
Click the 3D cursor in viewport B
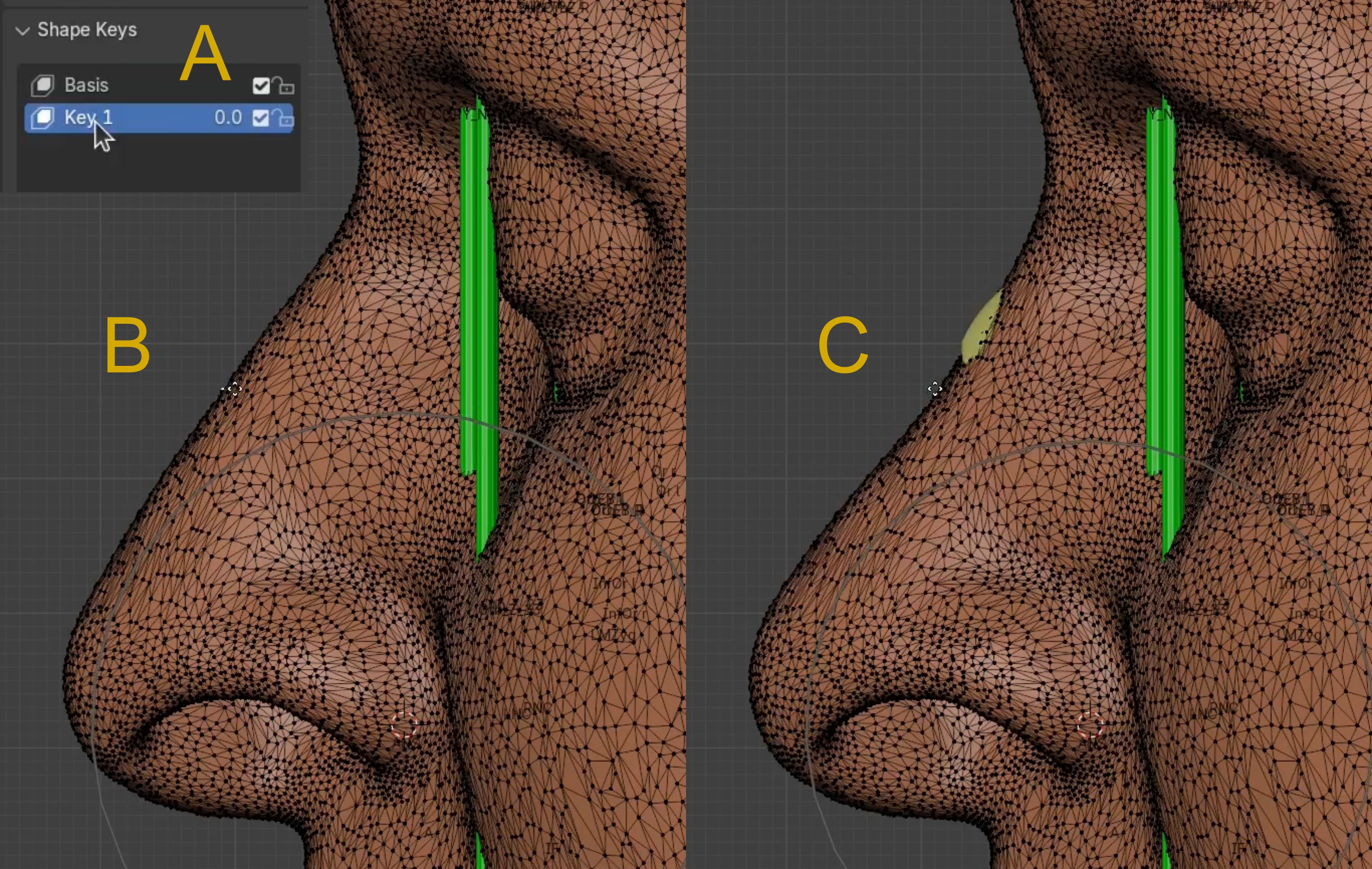pos(404,726)
